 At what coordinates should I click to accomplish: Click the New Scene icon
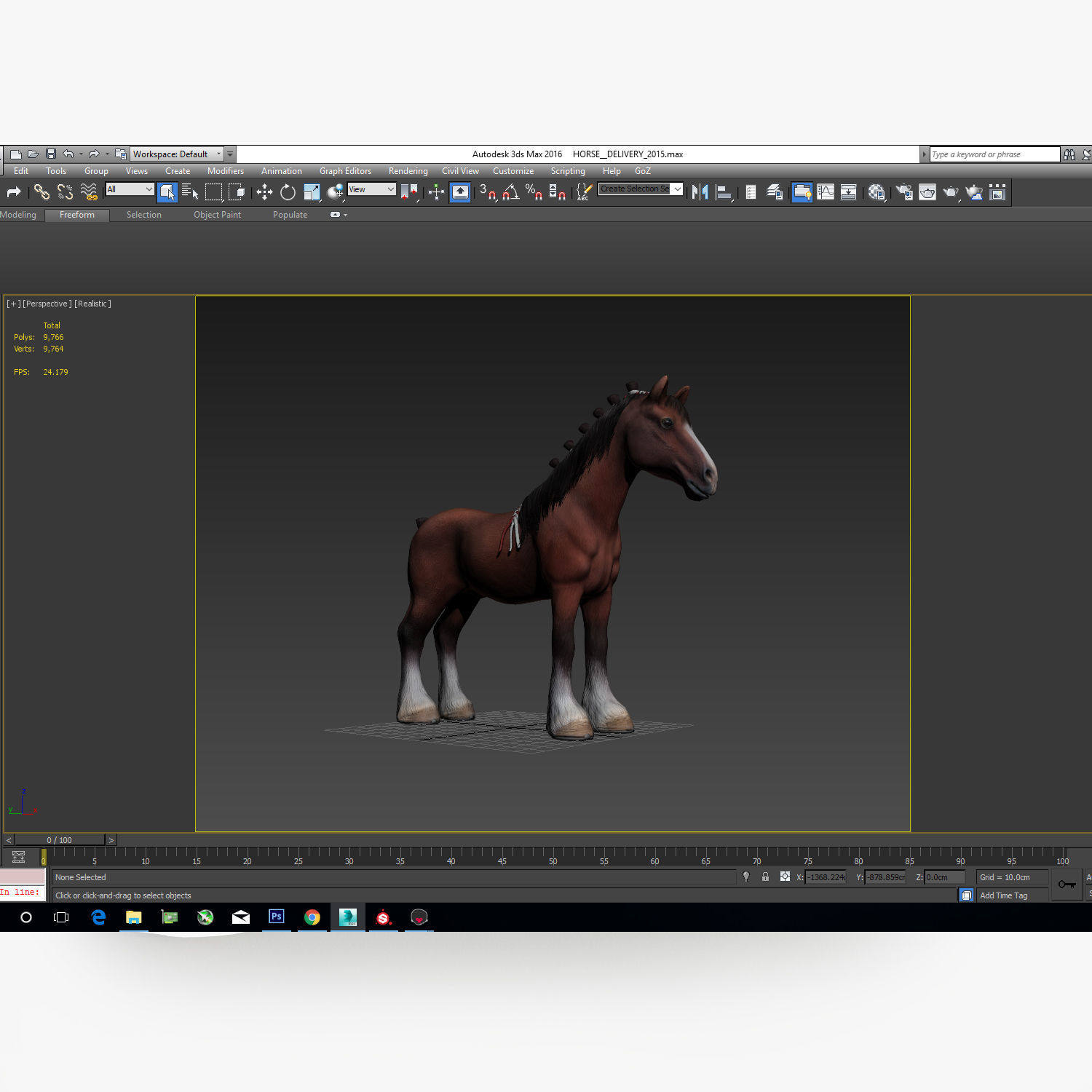[15, 154]
